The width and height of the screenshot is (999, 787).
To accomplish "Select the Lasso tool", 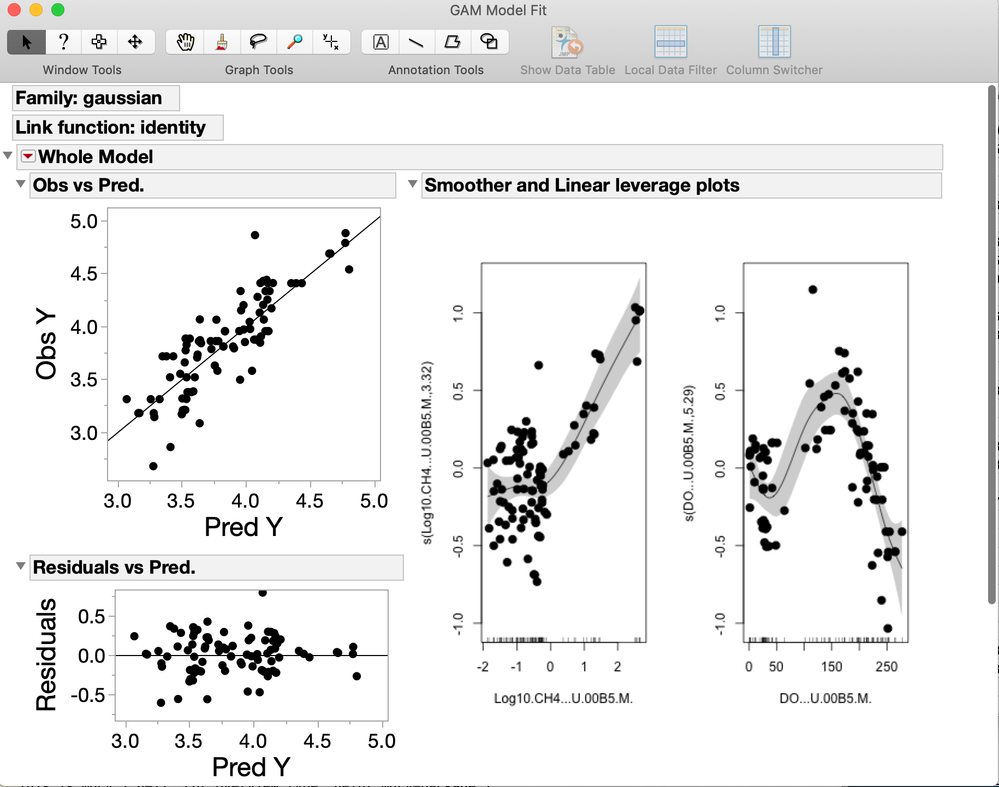I will pyautogui.click(x=258, y=42).
